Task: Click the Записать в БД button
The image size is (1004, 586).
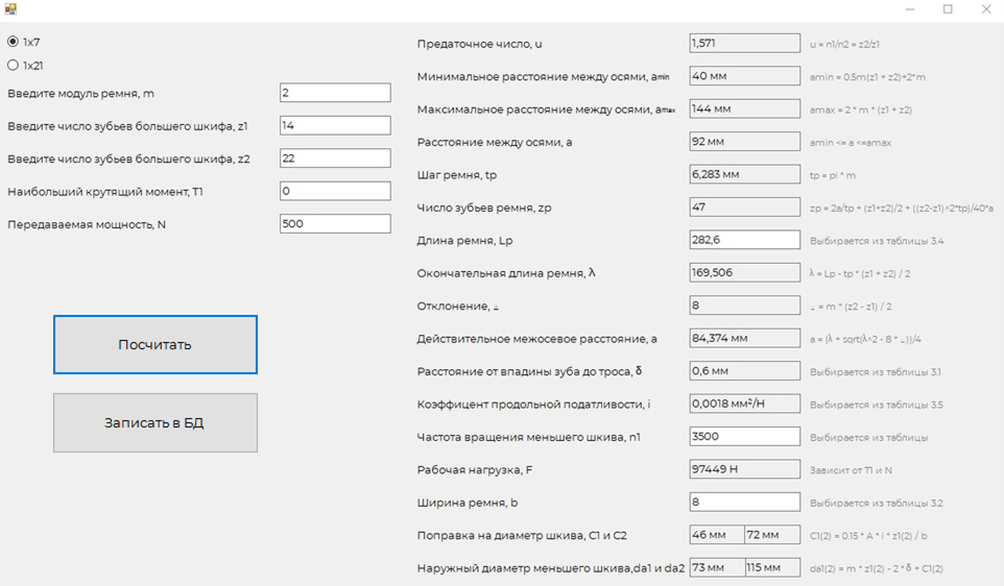Action: click(156, 423)
